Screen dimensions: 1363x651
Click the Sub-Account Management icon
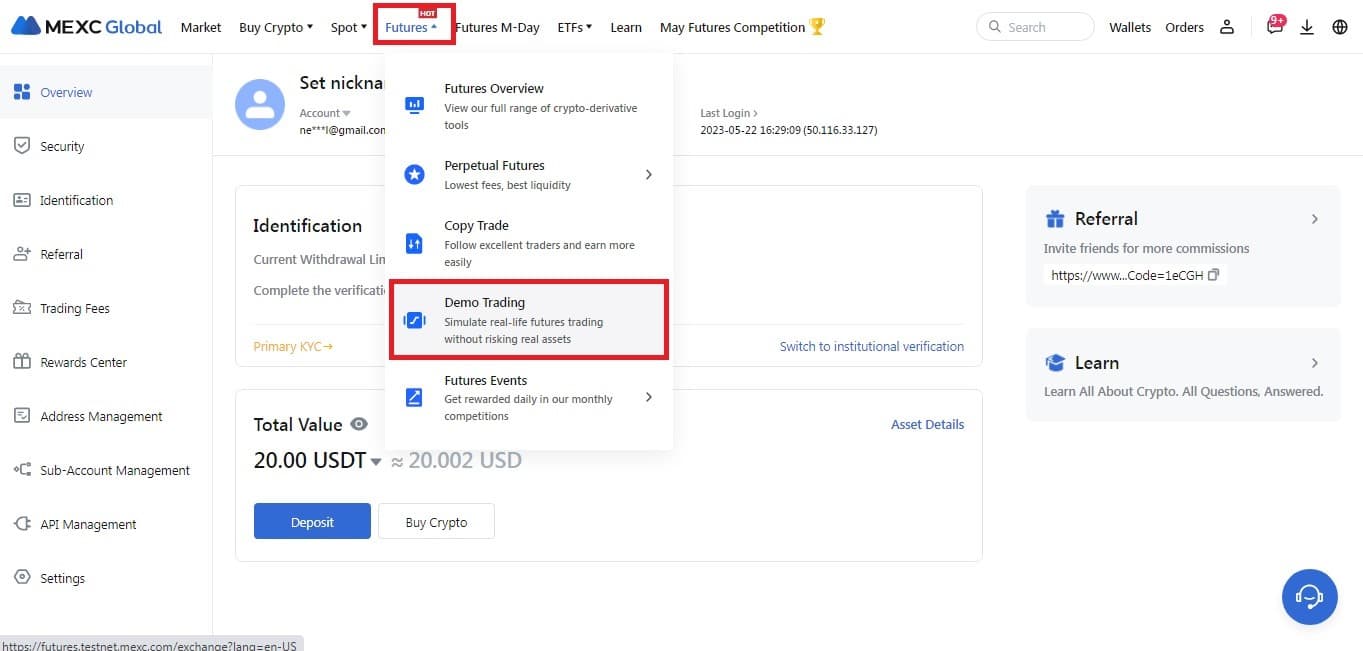(x=22, y=470)
